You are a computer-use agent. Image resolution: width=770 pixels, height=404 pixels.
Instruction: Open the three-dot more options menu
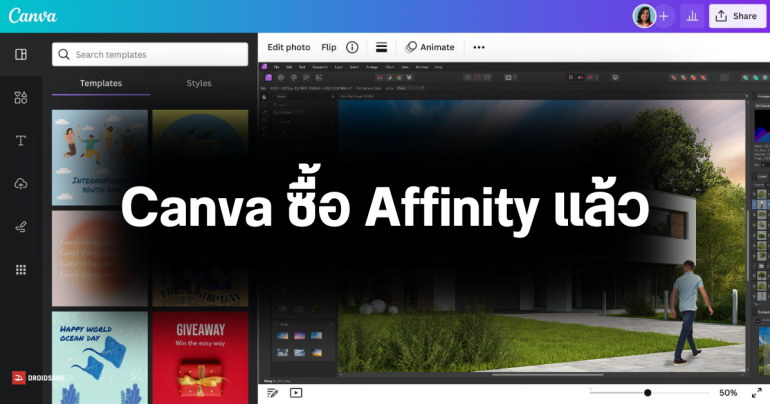[x=479, y=47]
